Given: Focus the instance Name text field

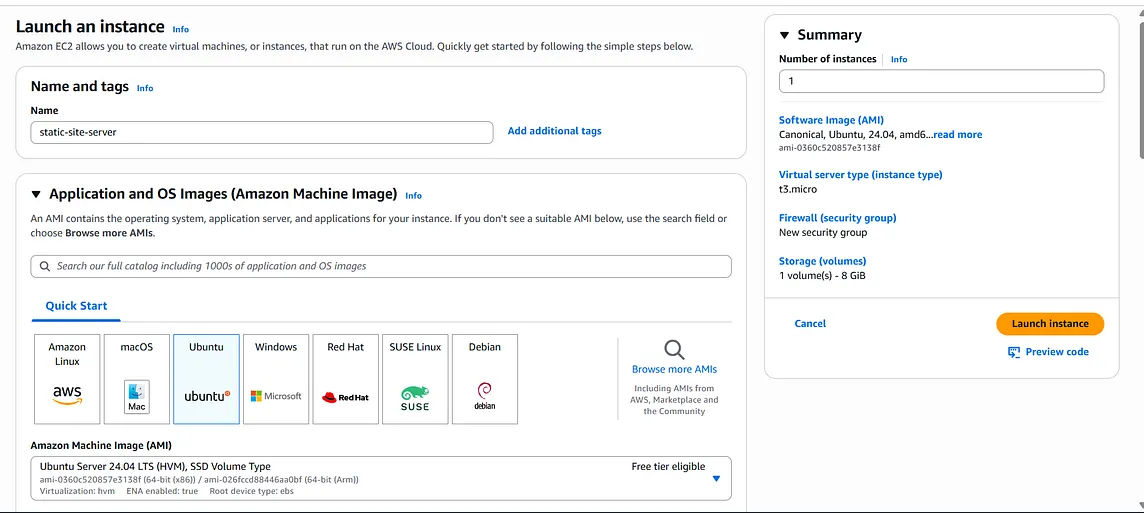Looking at the screenshot, I should point(262,132).
